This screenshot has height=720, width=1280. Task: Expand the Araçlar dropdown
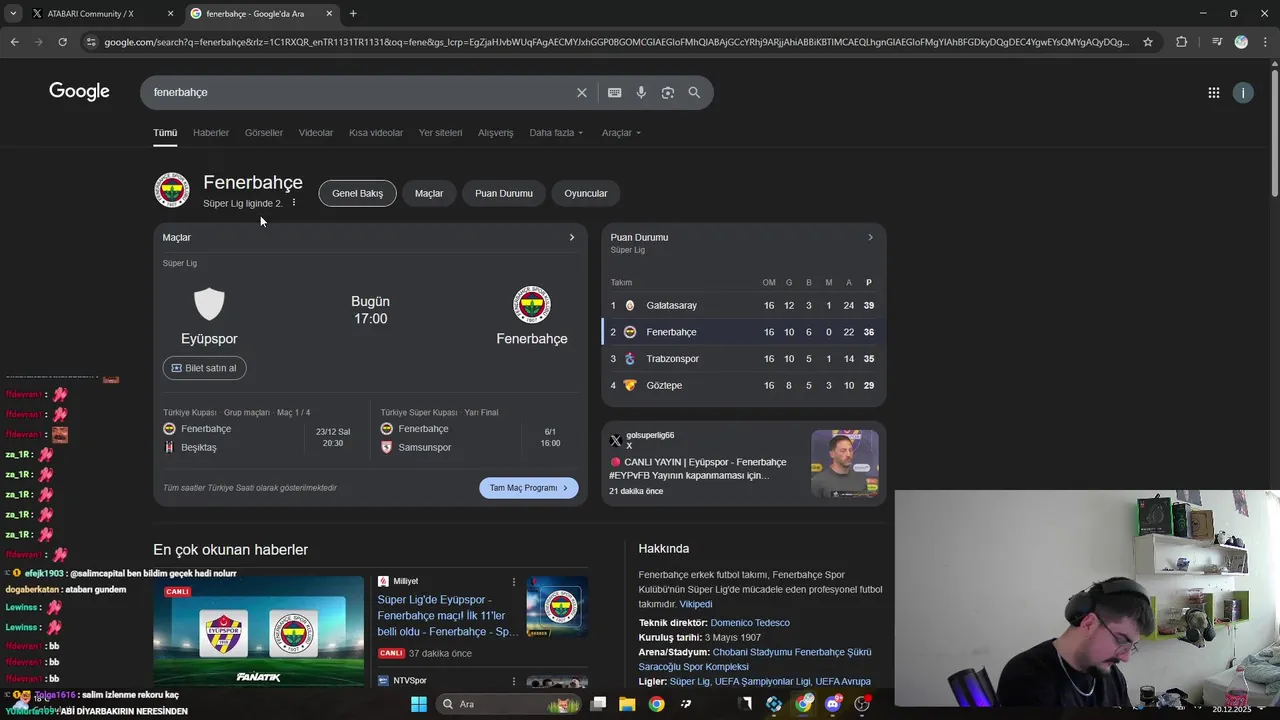click(x=621, y=132)
